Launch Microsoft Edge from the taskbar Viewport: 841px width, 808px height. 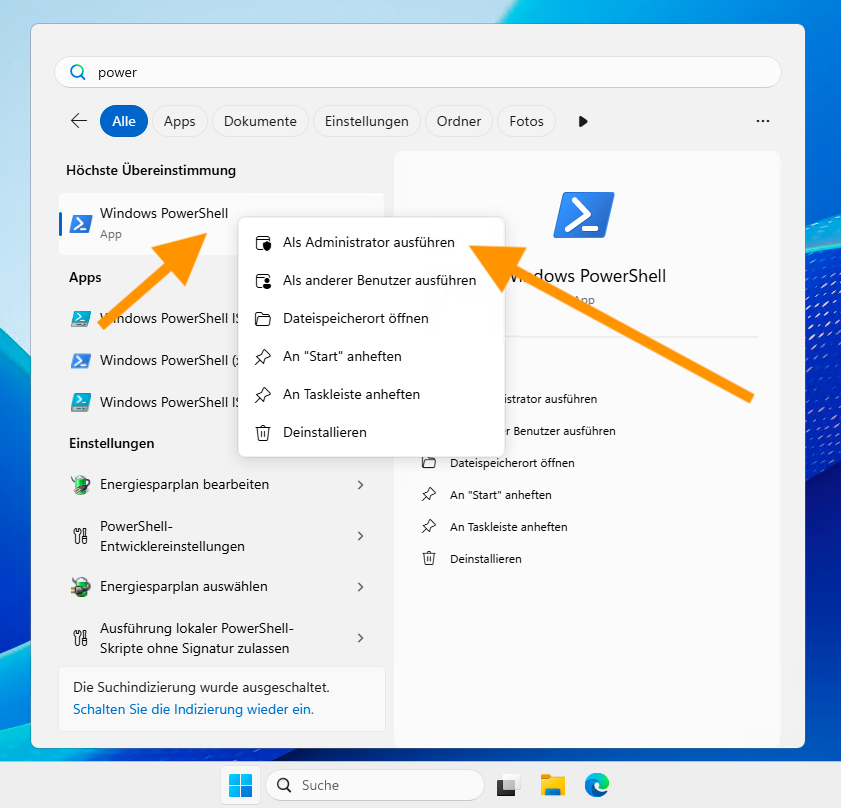(x=598, y=785)
